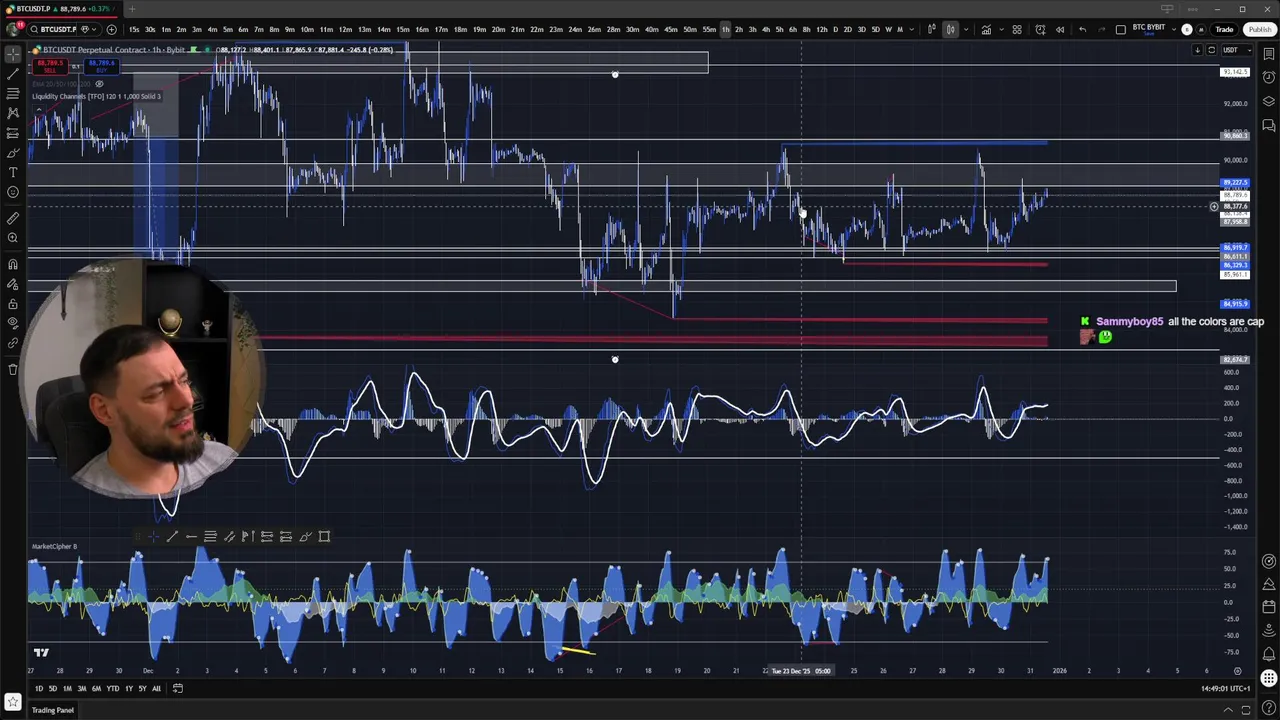Open the brush drawing tool in left toolbar

click(x=13, y=153)
